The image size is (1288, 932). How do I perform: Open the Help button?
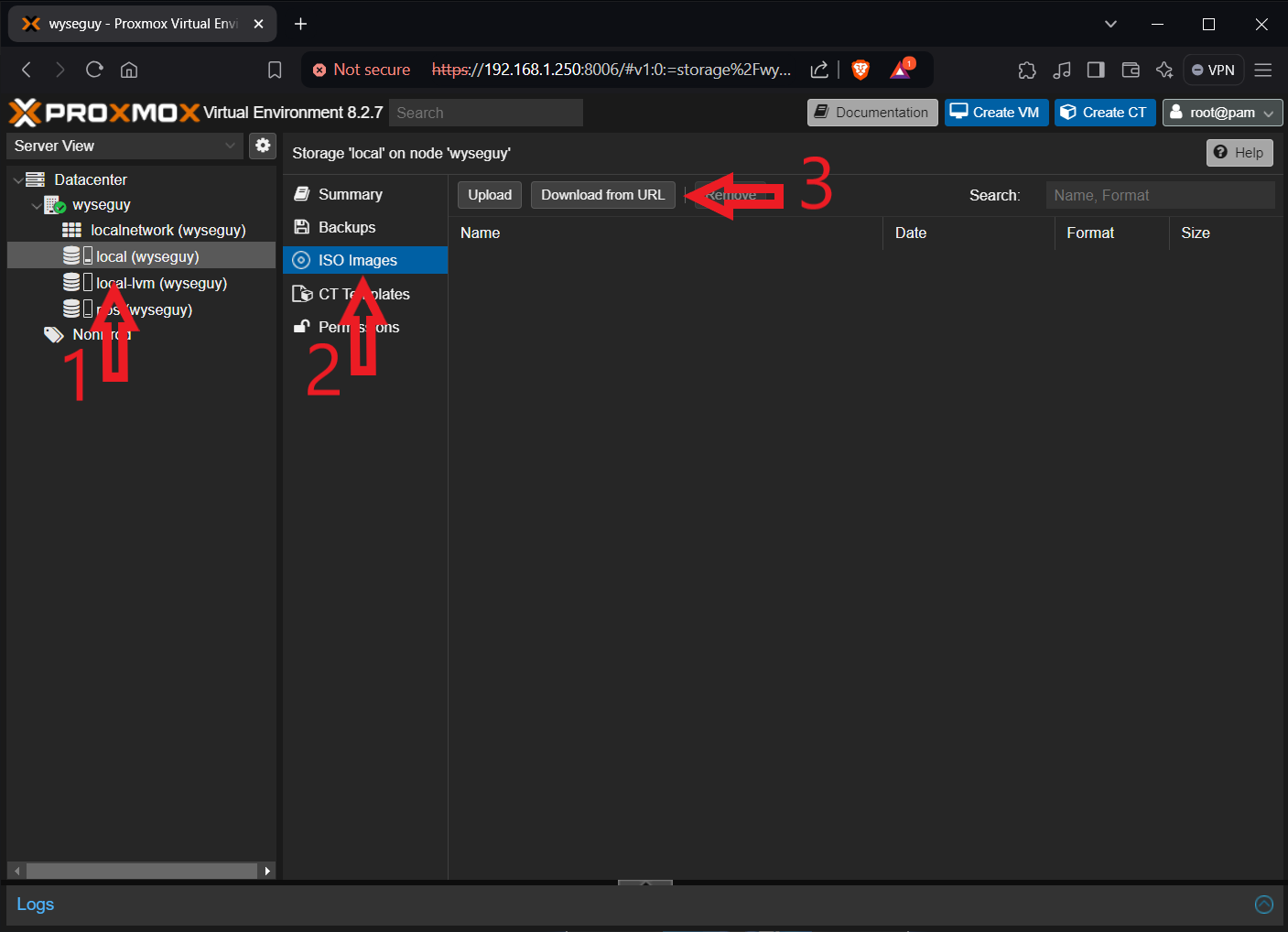point(1239,153)
